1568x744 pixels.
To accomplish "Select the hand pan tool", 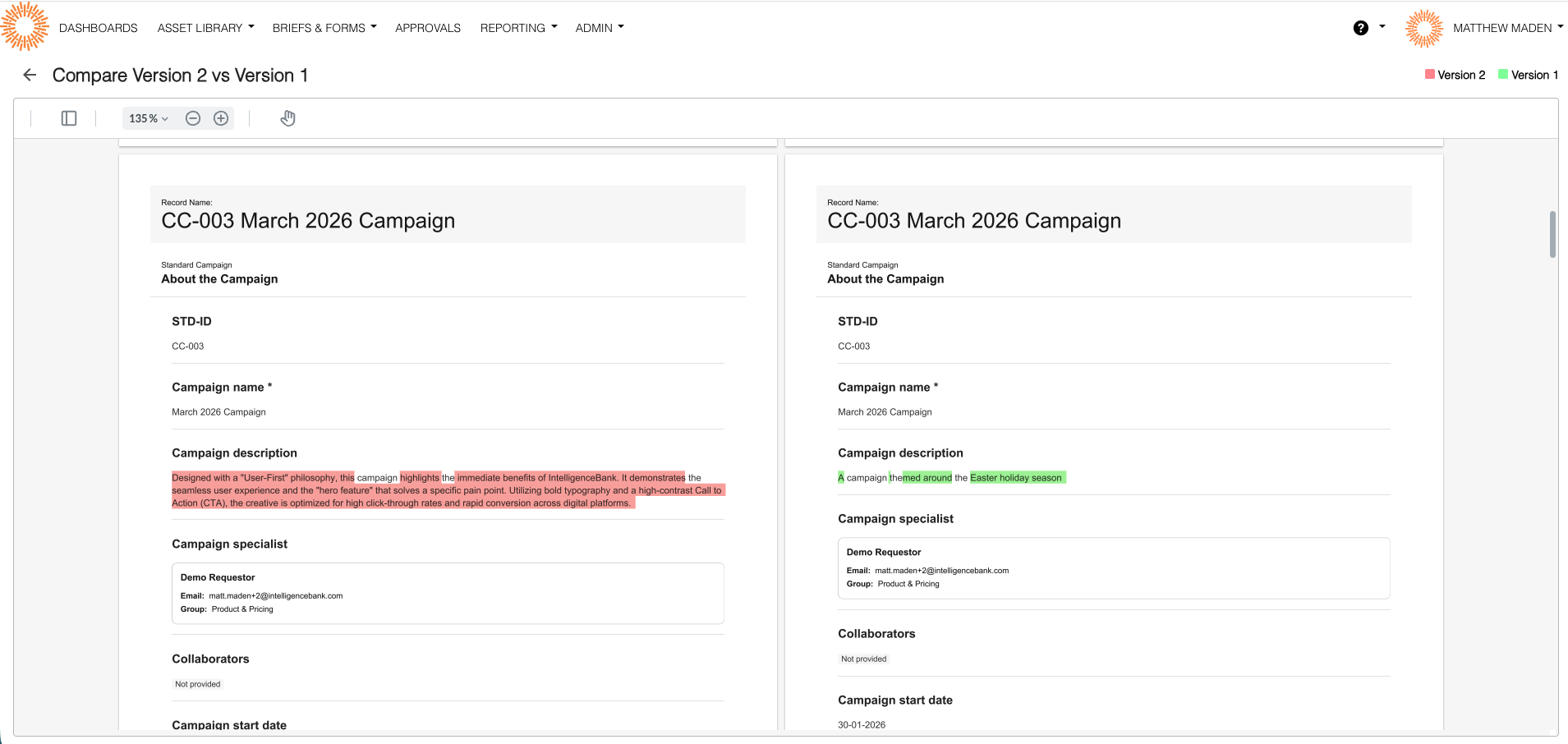I will [287, 118].
